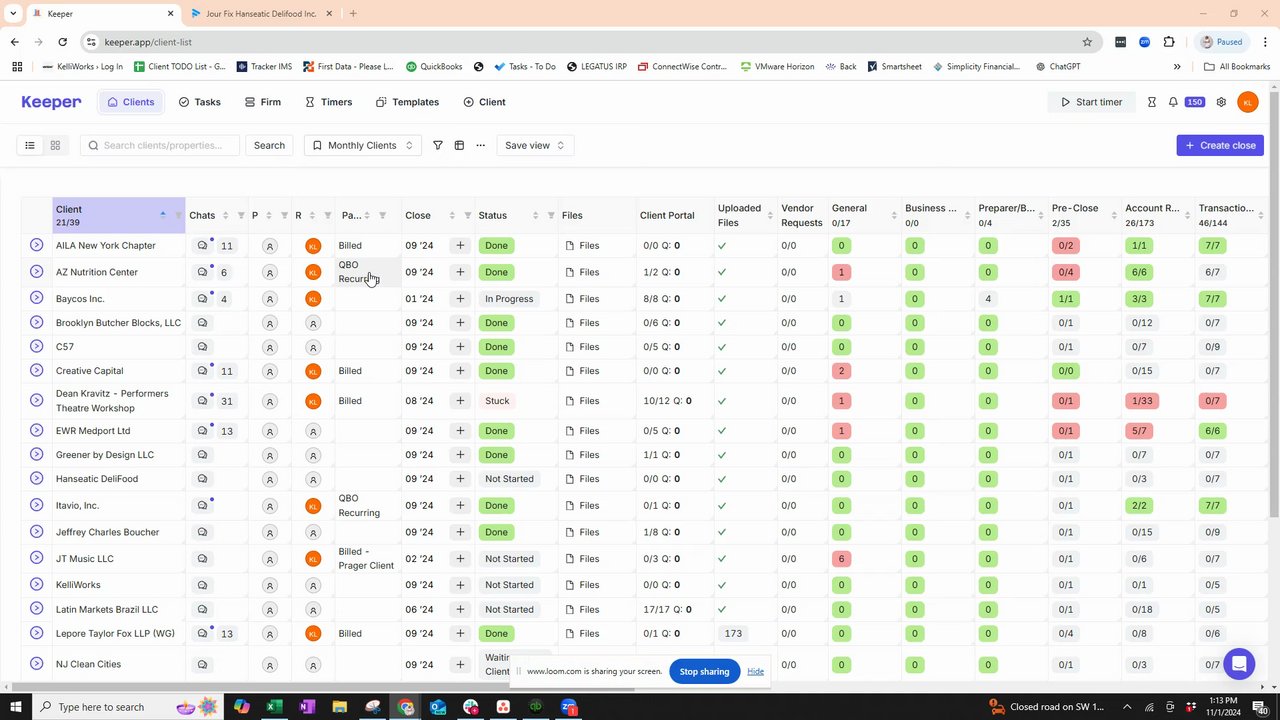The image size is (1280, 720).
Task: Sort the table by Chats column
Action: (x=226, y=216)
